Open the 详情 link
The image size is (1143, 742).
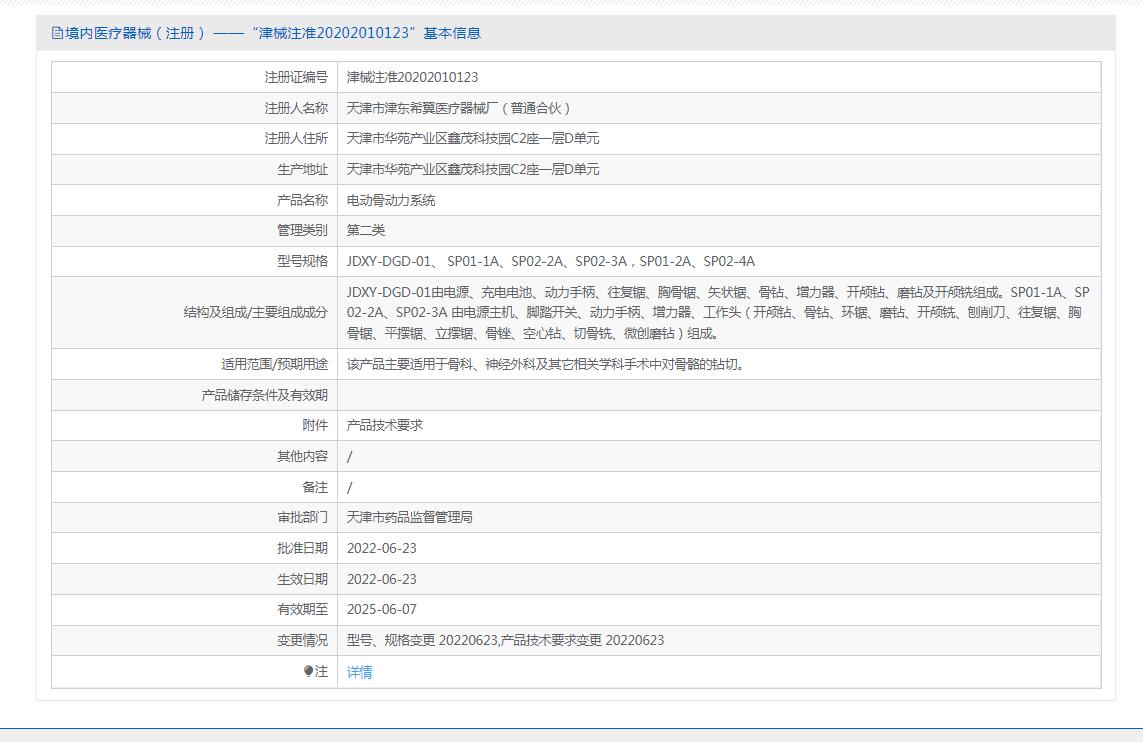click(359, 672)
